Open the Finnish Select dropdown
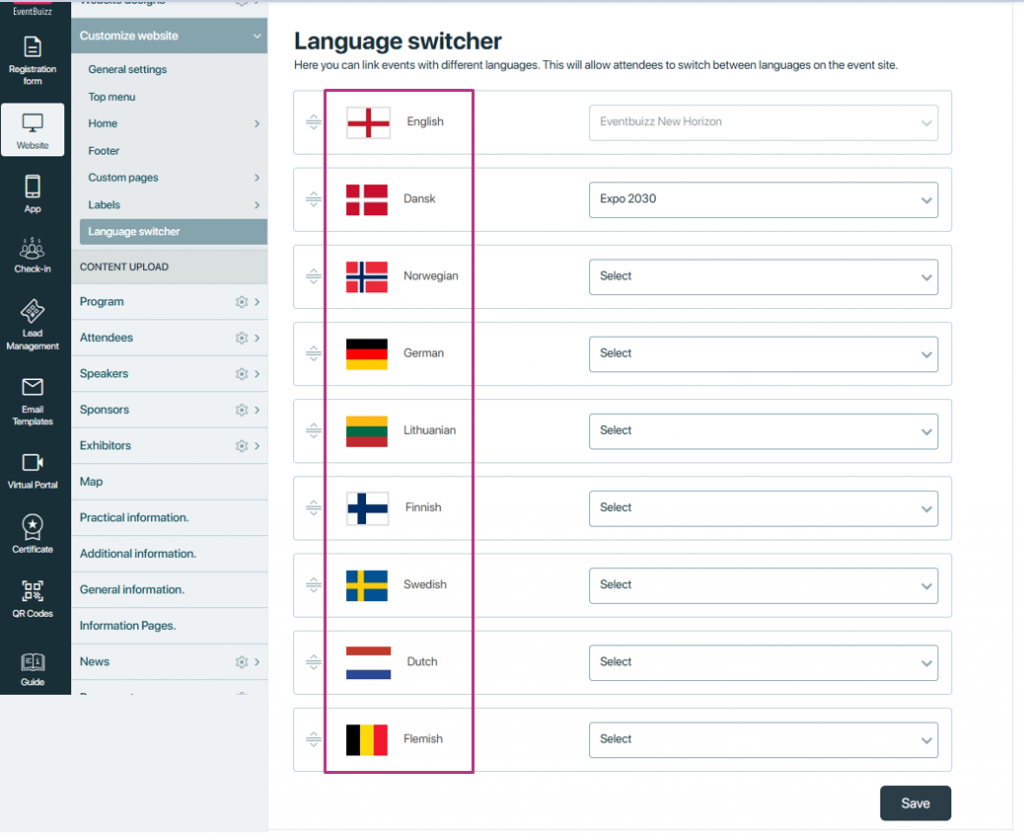 point(763,508)
